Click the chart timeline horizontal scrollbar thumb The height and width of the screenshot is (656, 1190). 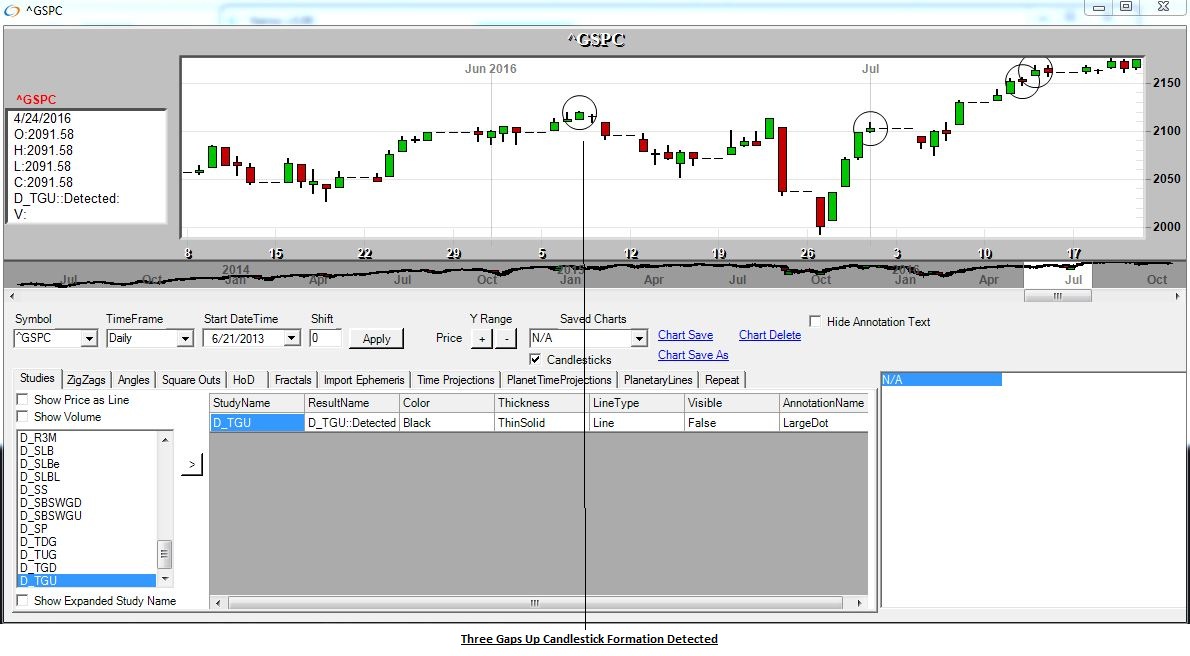click(1057, 296)
